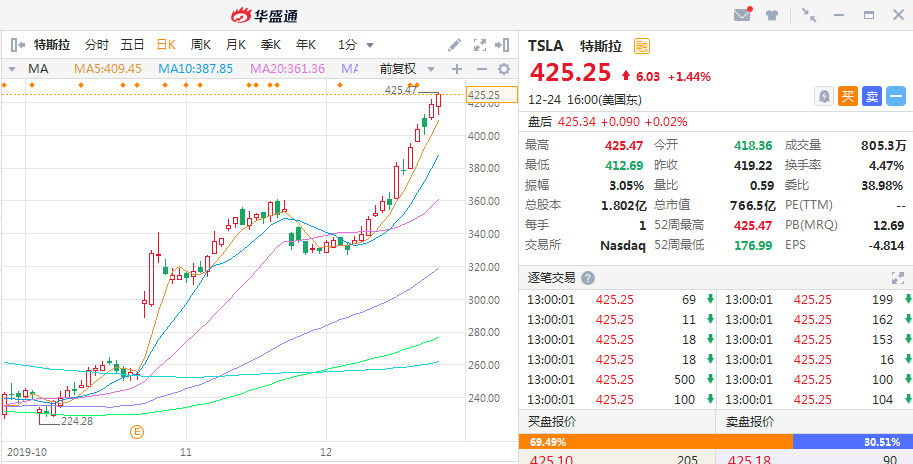The height and width of the screenshot is (464, 913).
Task: Remove TSLA from watchlist minus button
Action: pyautogui.click(x=896, y=97)
